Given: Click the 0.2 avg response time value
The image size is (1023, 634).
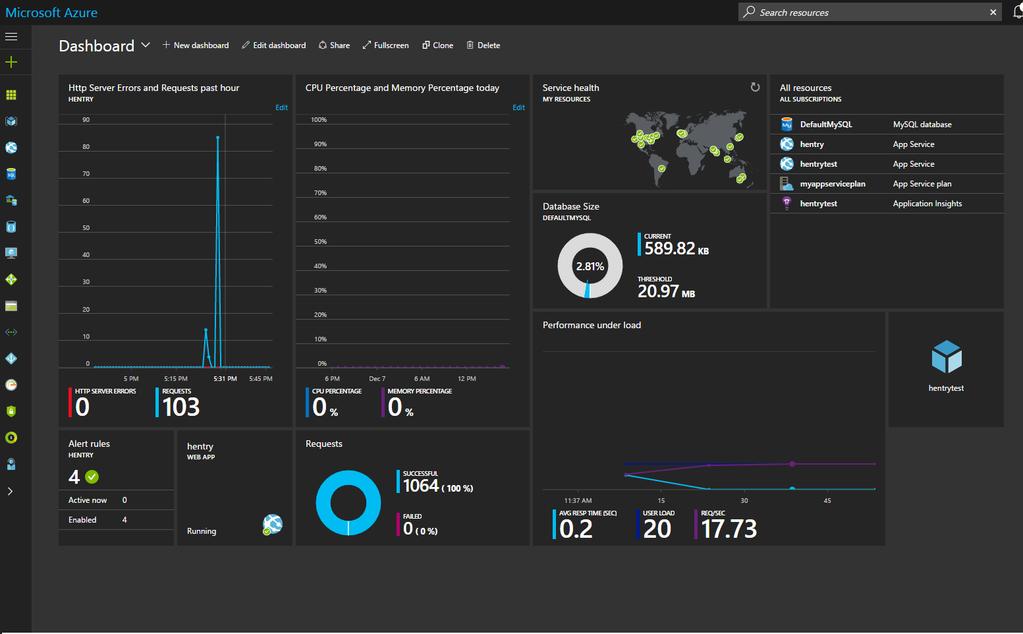Looking at the screenshot, I should coord(576,528).
